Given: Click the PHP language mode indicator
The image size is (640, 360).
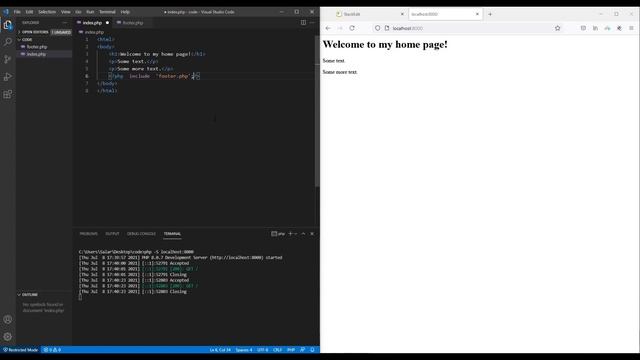Looking at the screenshot, I should pos(291,350).
